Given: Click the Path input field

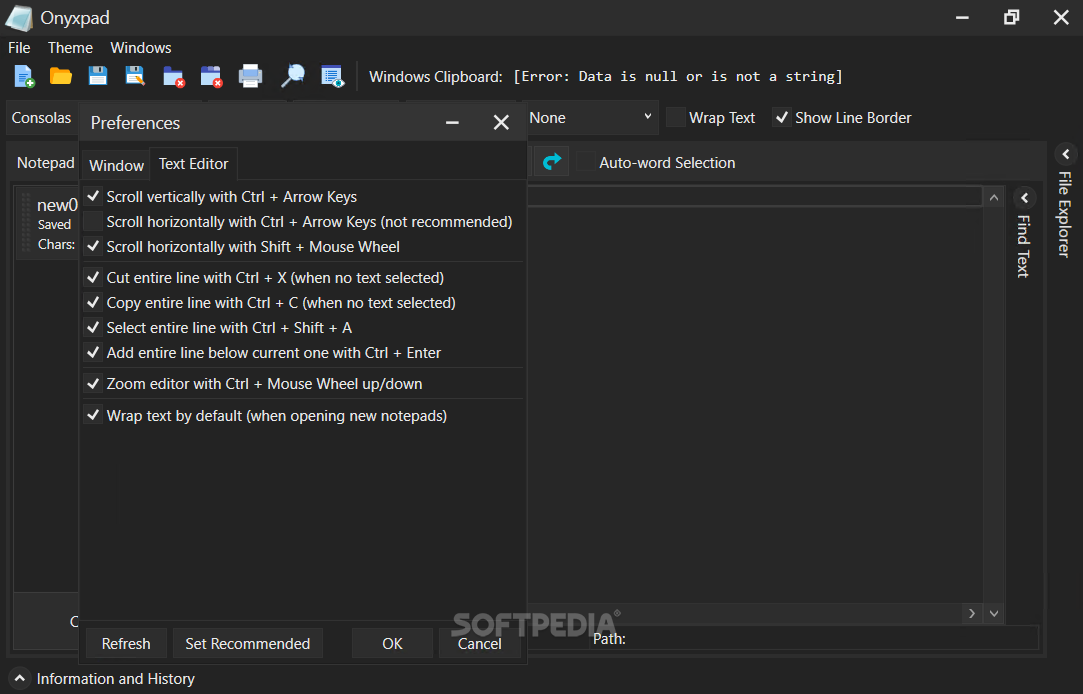Looking at the screenshot, I should pyautogui.click(x=835, y=638).
